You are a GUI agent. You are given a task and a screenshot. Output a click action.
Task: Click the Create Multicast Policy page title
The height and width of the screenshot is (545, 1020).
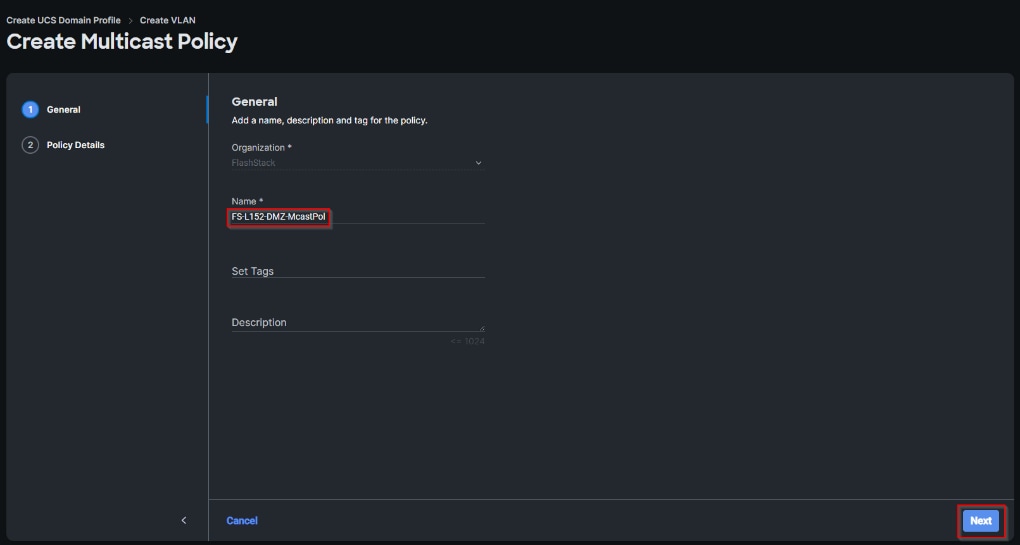pos(122,42)
